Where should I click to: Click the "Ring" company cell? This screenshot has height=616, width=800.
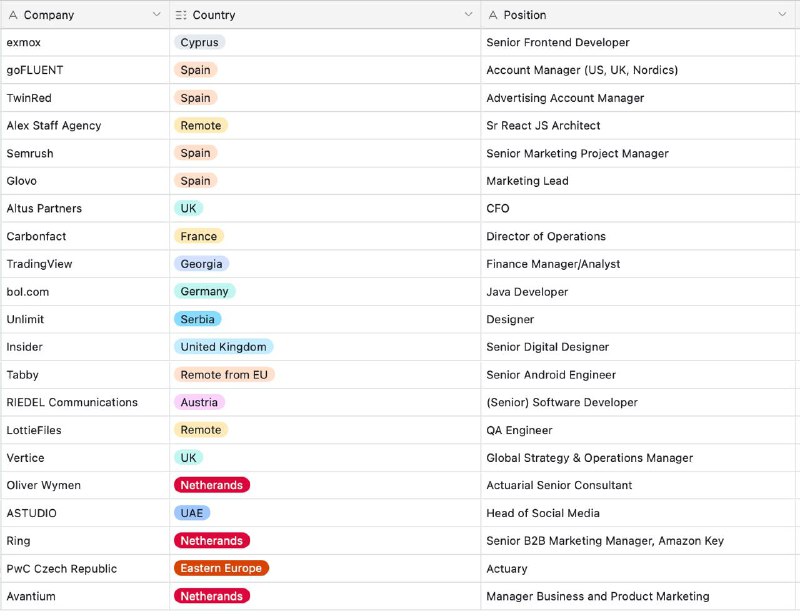85,541
